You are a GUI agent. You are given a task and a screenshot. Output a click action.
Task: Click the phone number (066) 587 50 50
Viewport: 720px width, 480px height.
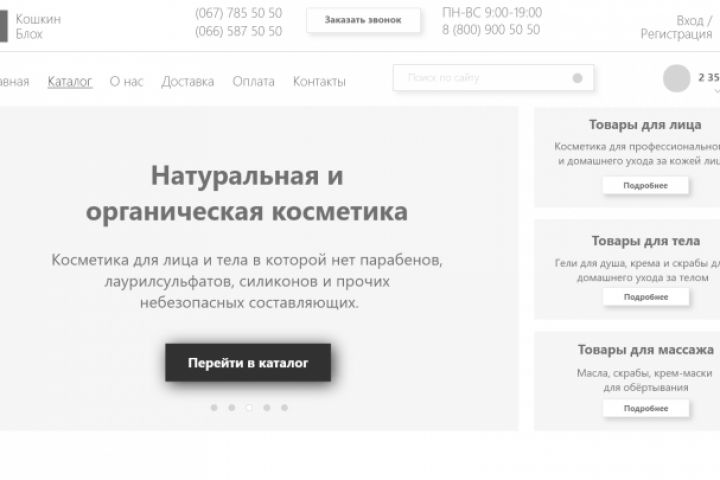tap(238, 31)
